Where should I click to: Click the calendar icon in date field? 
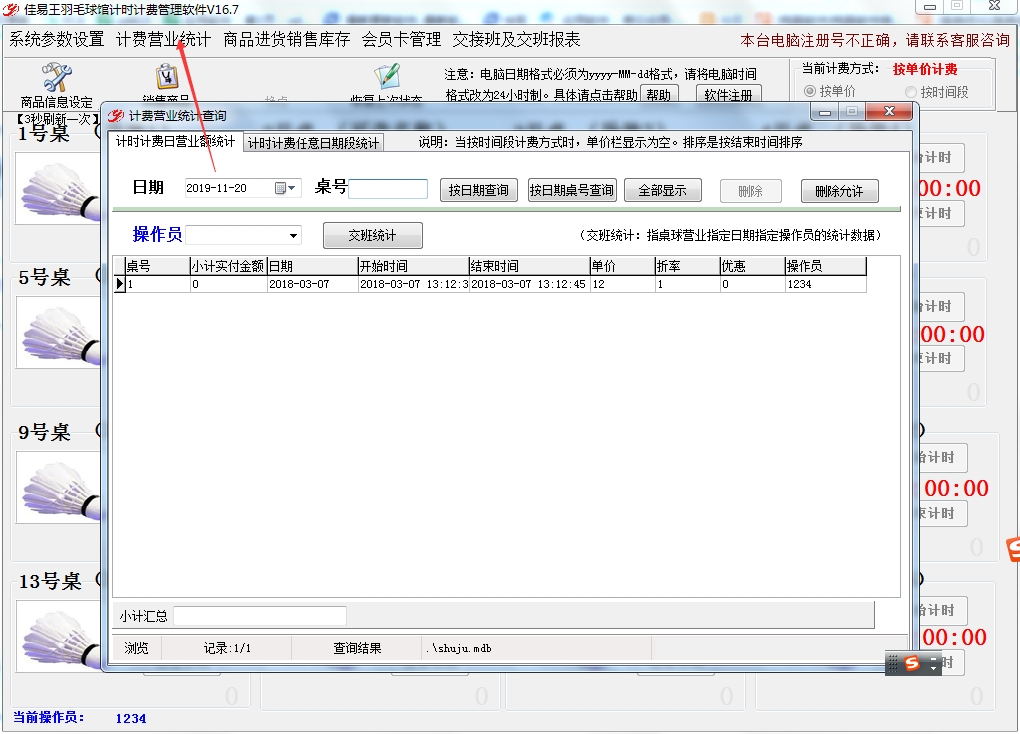280,188
